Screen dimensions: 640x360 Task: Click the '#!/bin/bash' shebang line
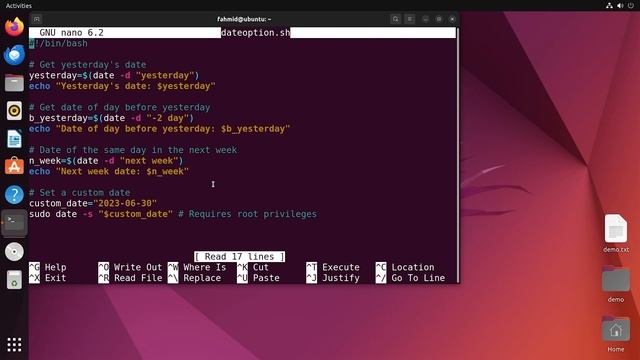coord(58,43)
